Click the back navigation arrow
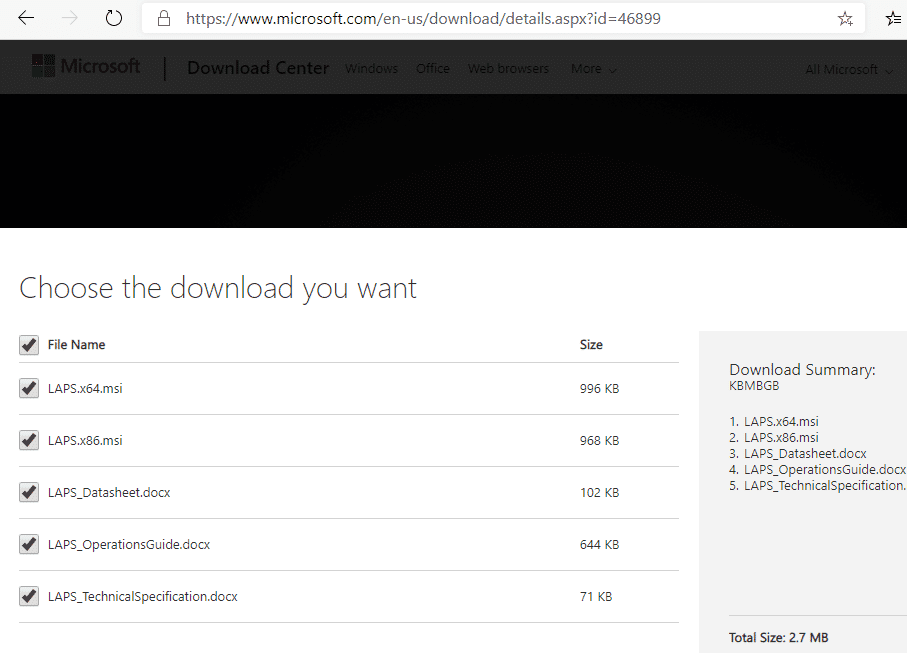The image size is (907, 653). [25, 17]
